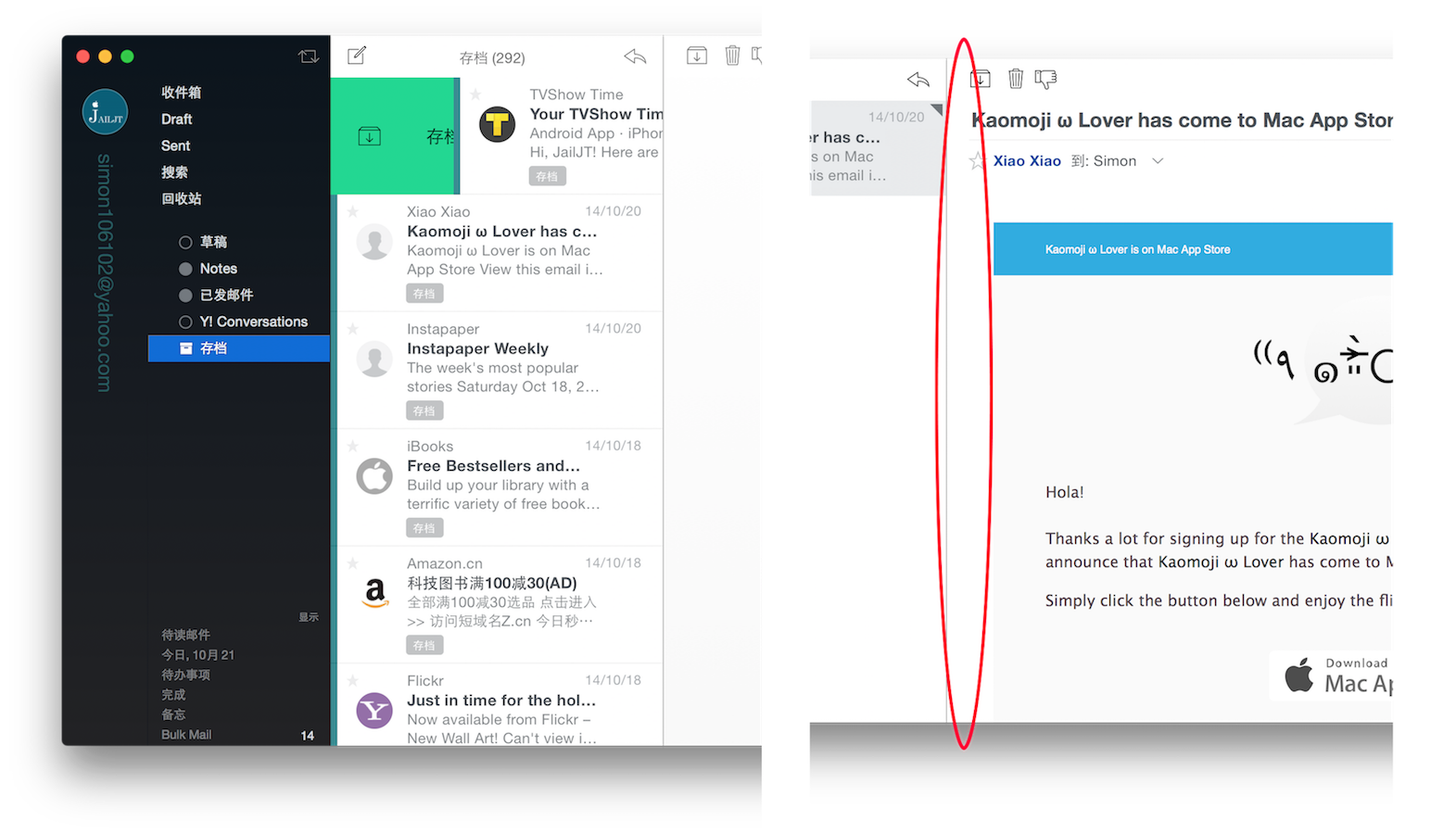Click the Download Mac App Store button
Screen dimensions: 1456x834
tap(1332, 676)
